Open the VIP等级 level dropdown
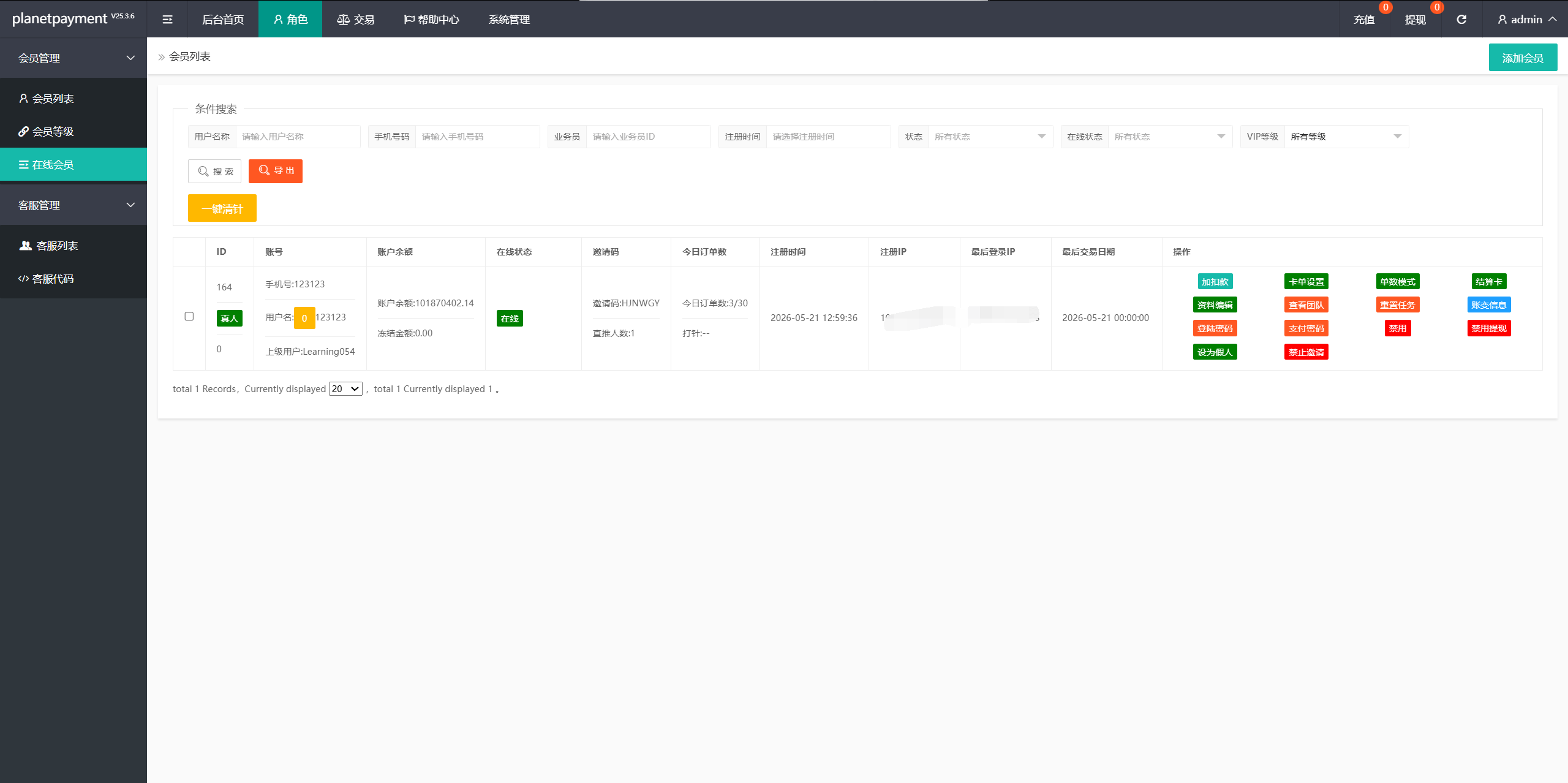This screenshot has width=1568, height=783. click(x=1346, y=137)
